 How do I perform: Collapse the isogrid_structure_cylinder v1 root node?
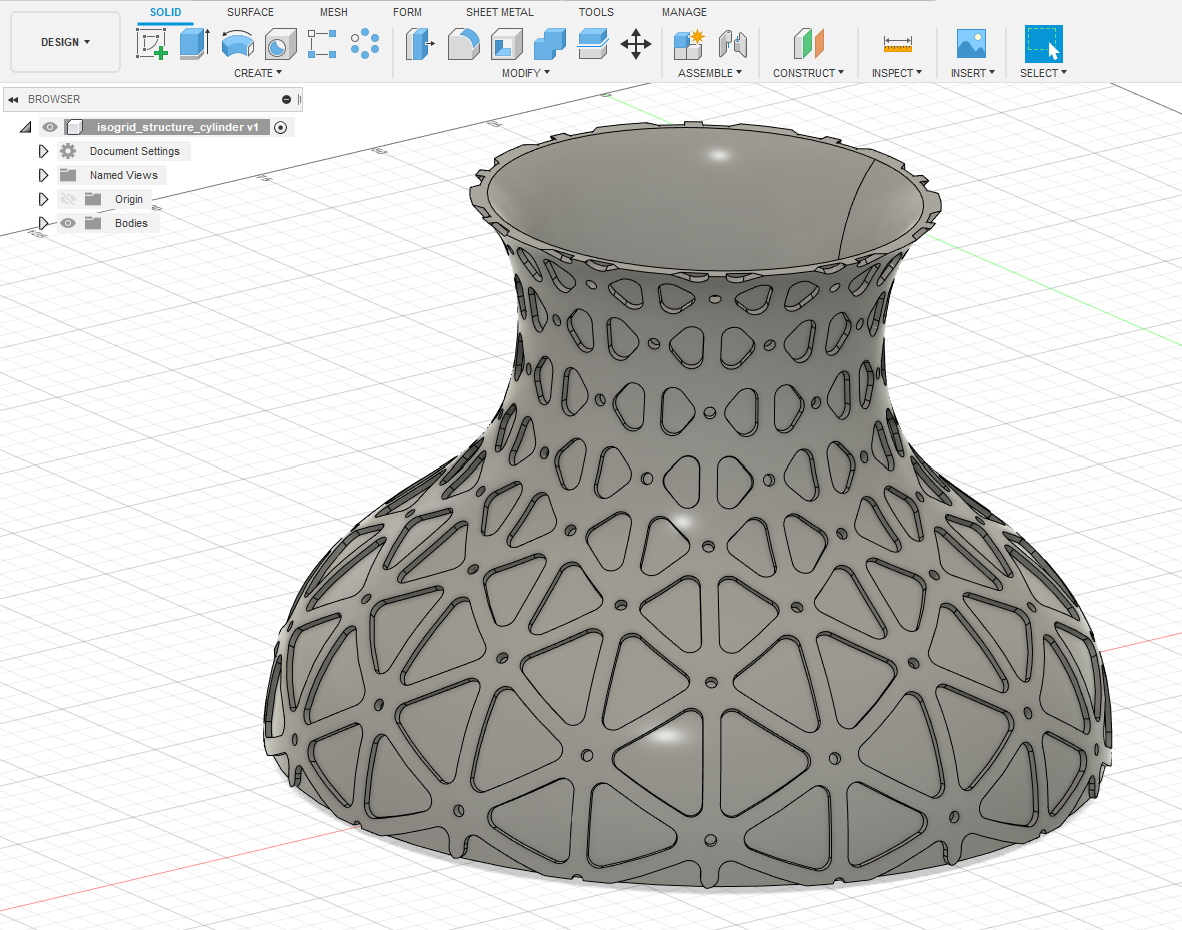coord(26,127)
